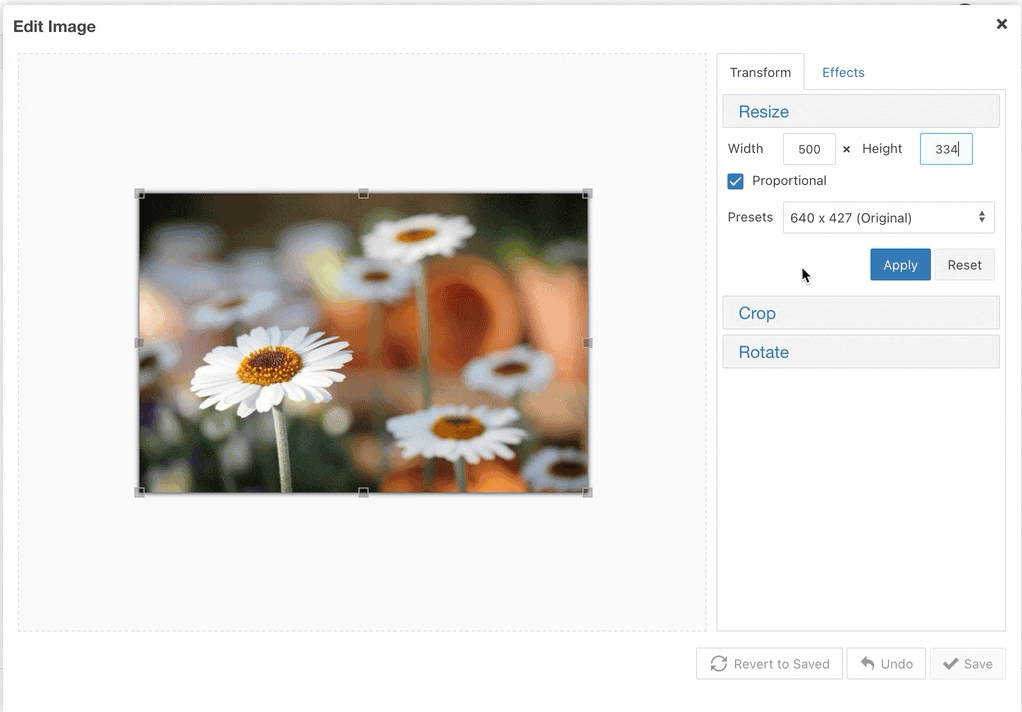Click the checkmark icon on Save button
This screenshot has height=712, width=1022.
click(x=951, y=663)
